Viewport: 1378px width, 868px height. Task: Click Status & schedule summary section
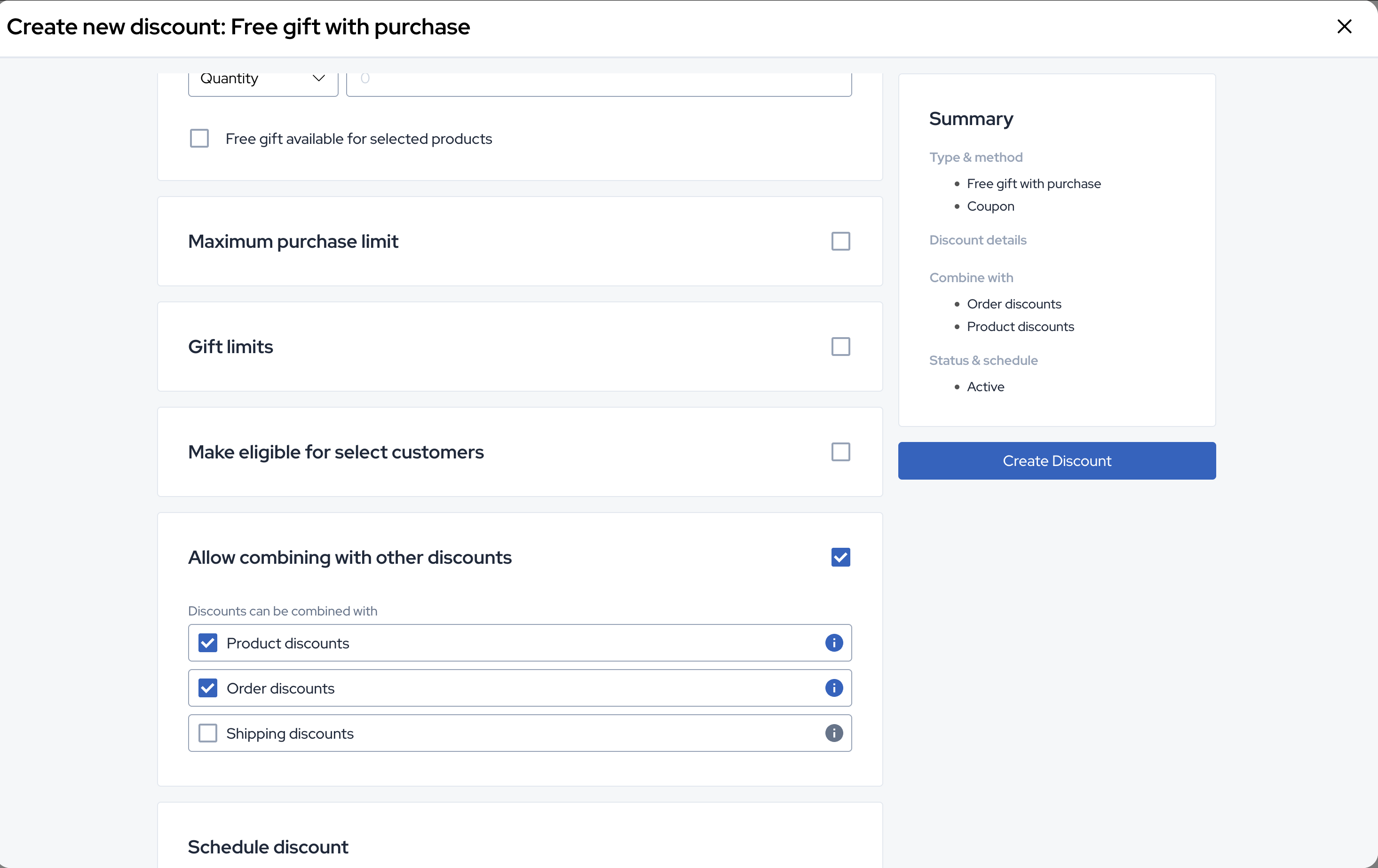click(983, 361)
